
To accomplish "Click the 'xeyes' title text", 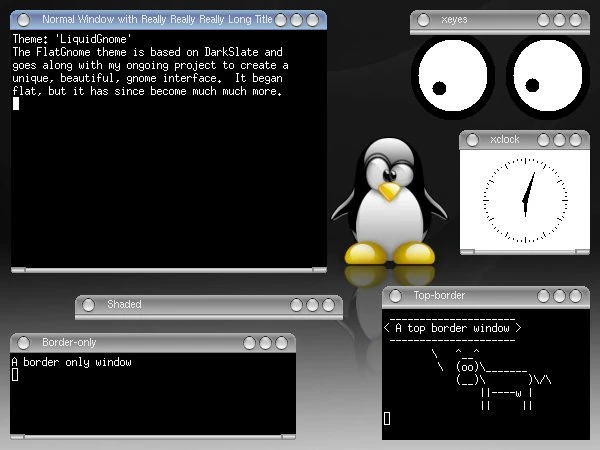I will 454,20.
